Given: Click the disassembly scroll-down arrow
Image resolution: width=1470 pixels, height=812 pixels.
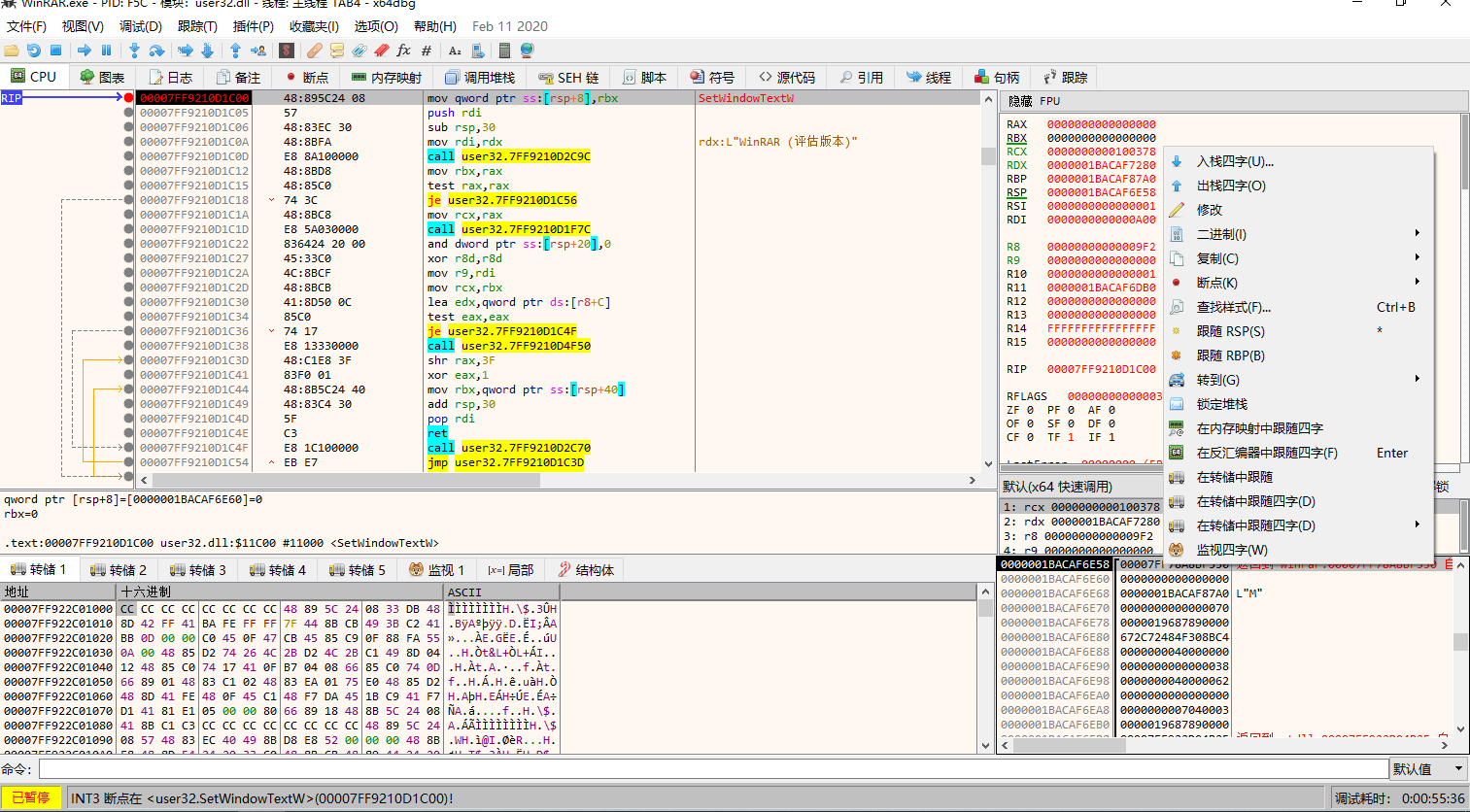Looking at the screenshot, I should [x=988, y=464].
